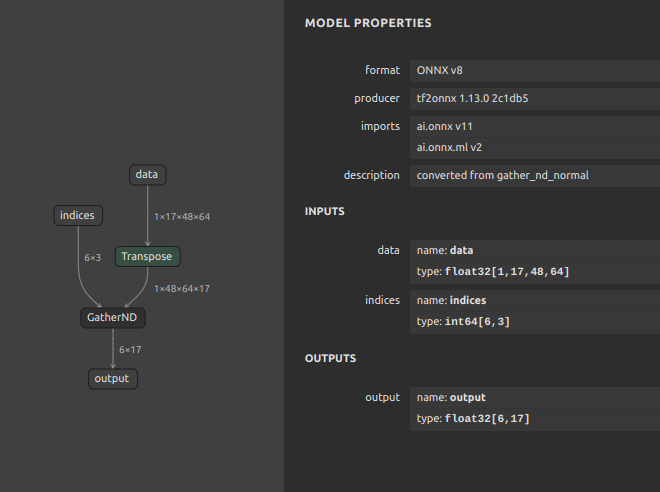Select the indices input node in graph
This screenshot has width=660, height=492.
[78, 215]
